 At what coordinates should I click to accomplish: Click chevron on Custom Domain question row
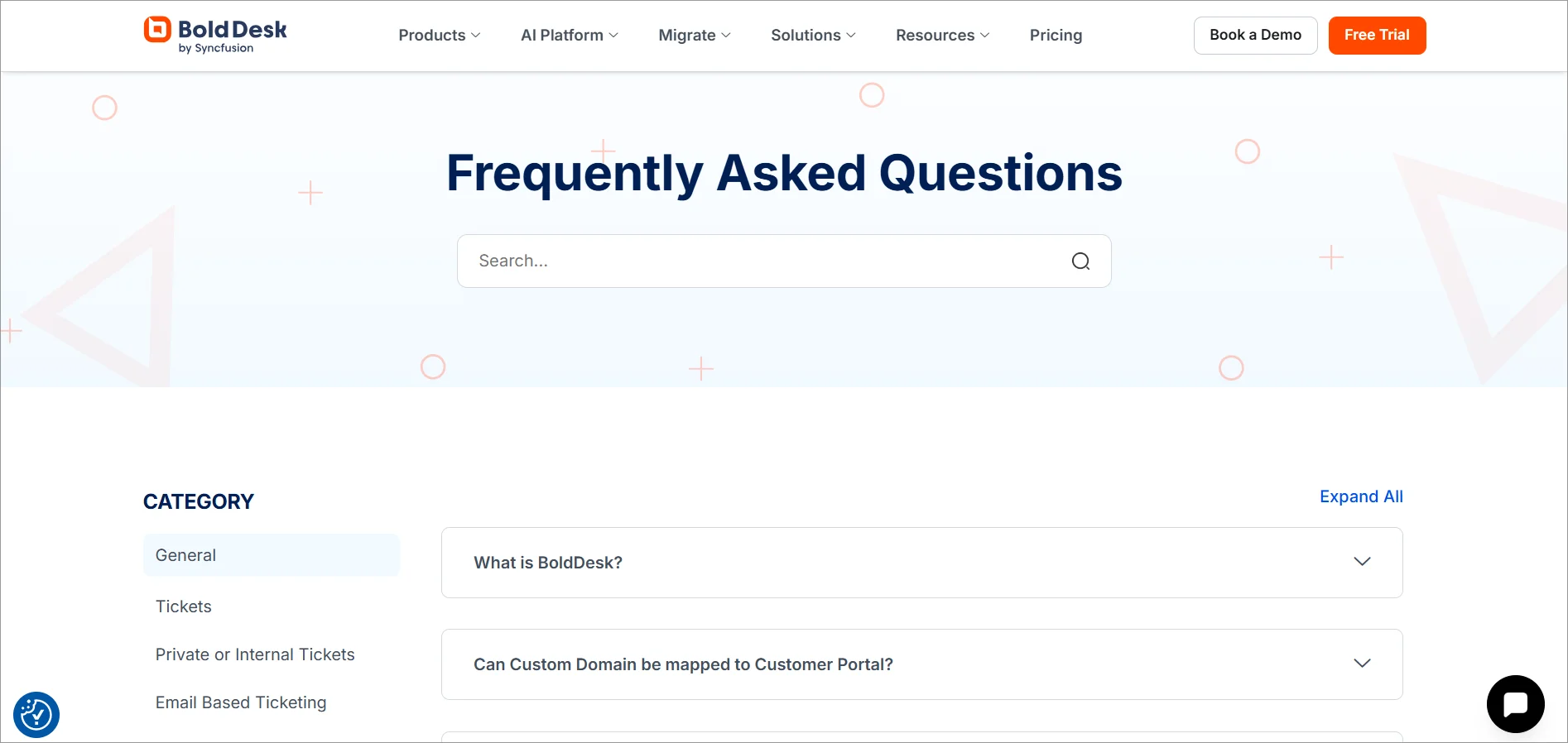click(1362, 664)
